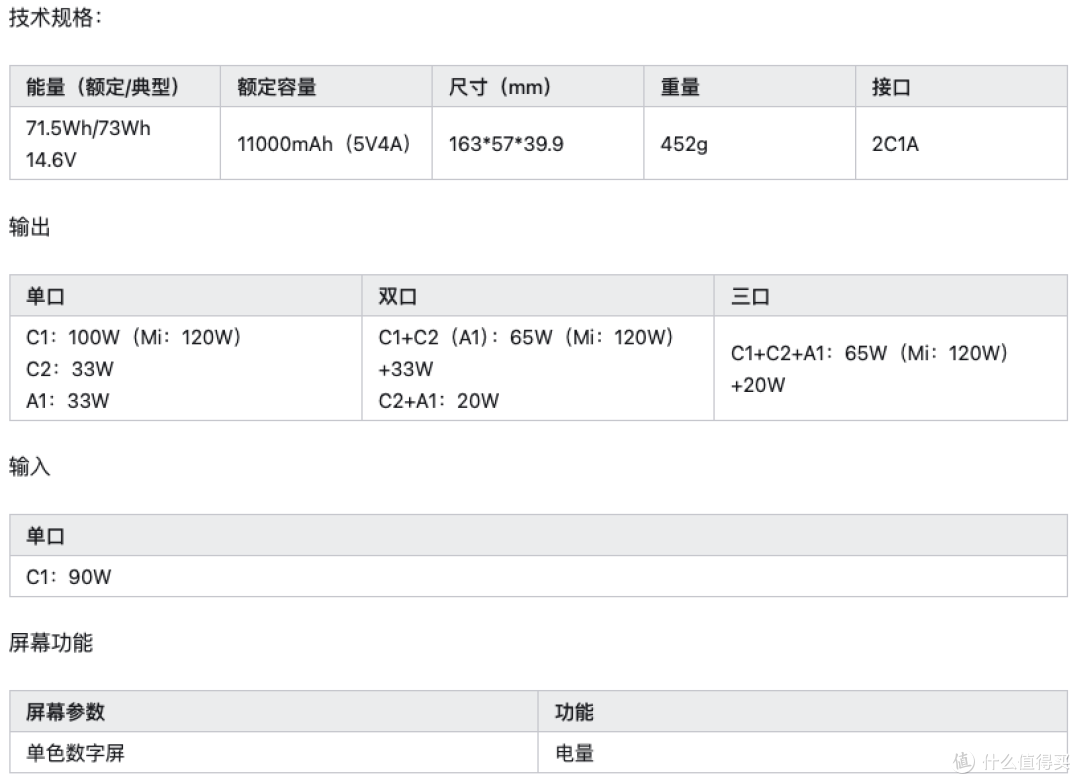This screenshot has width=1080, height=784.
Task: Select the A1: 33W line
Action: [68, 401]
